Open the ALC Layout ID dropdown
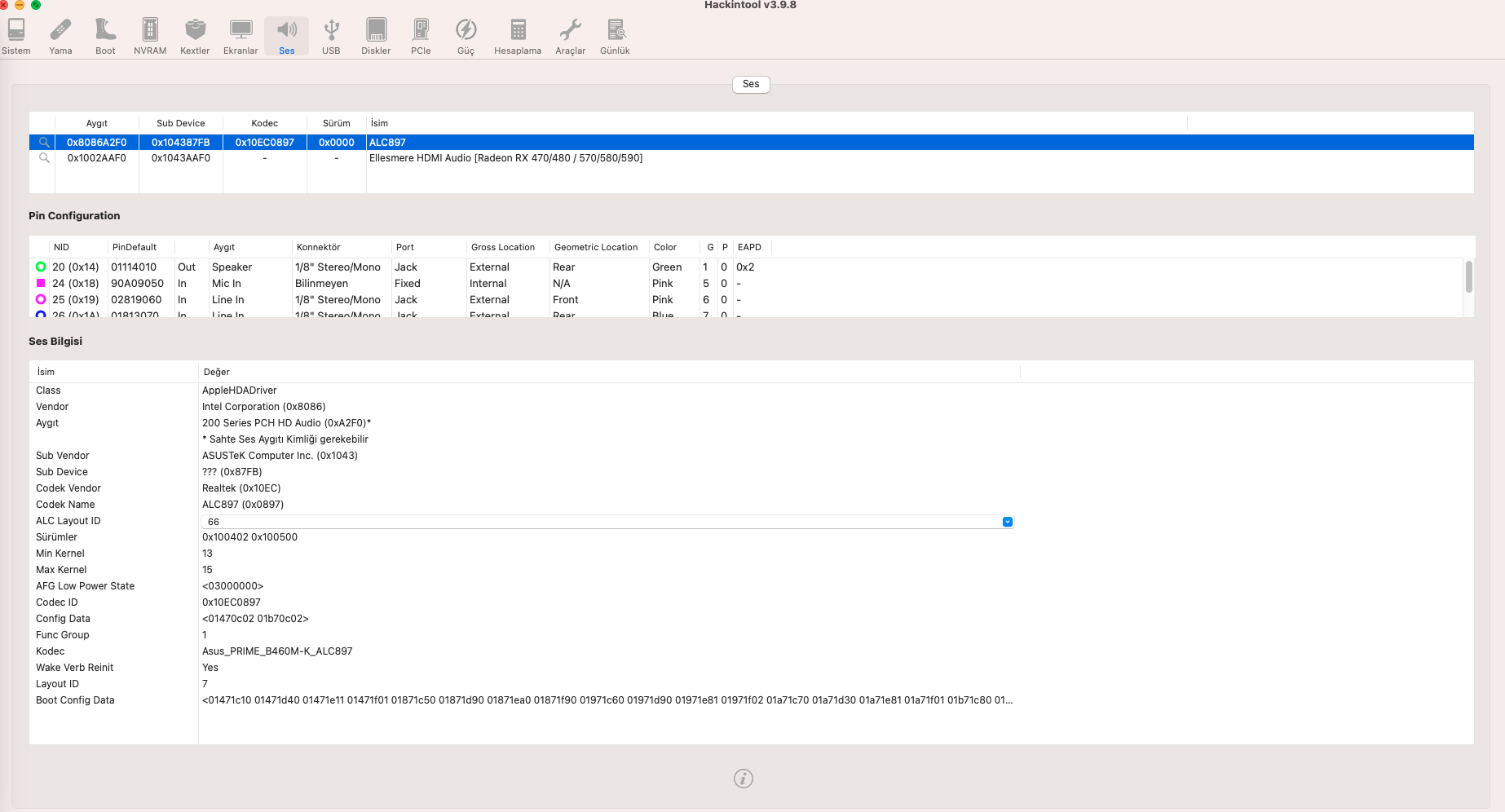The width and height of the screenshot is (1505, 812). [1008, 522]
